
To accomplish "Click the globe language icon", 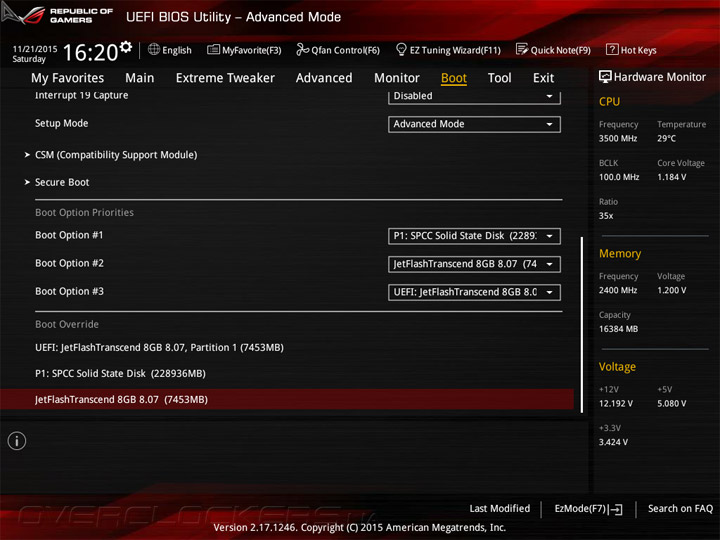I will [x=154, y=50].
